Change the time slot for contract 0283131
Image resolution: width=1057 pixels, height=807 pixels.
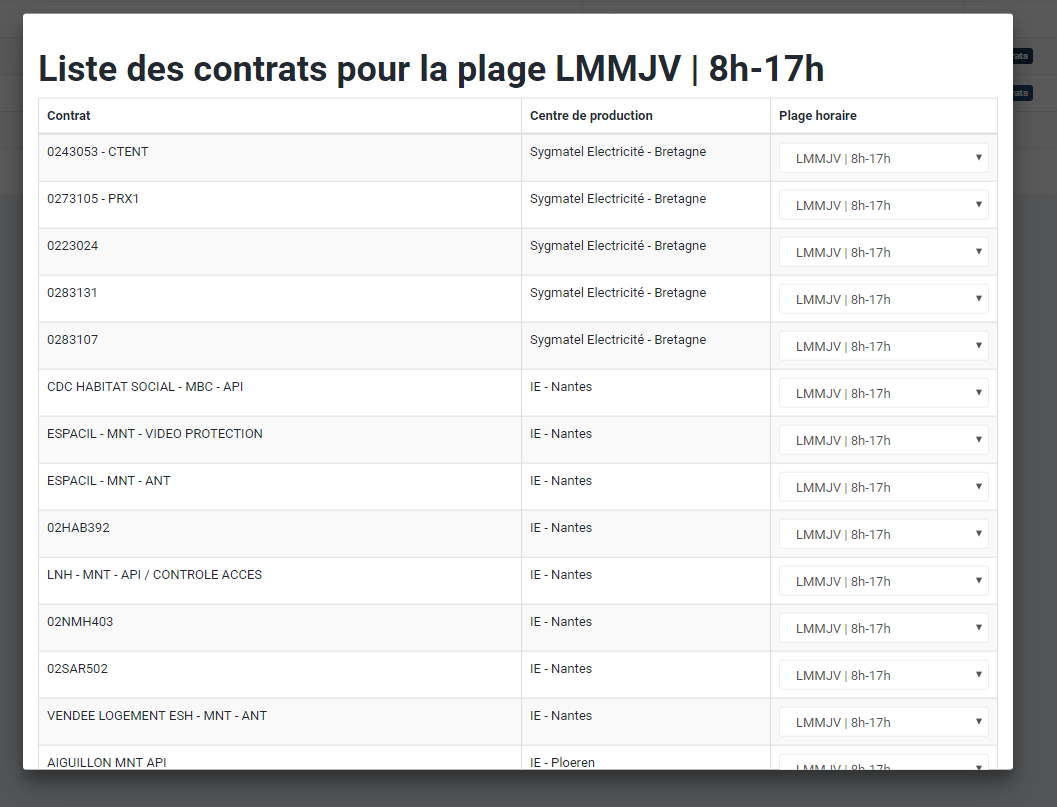tap(883, 299)
